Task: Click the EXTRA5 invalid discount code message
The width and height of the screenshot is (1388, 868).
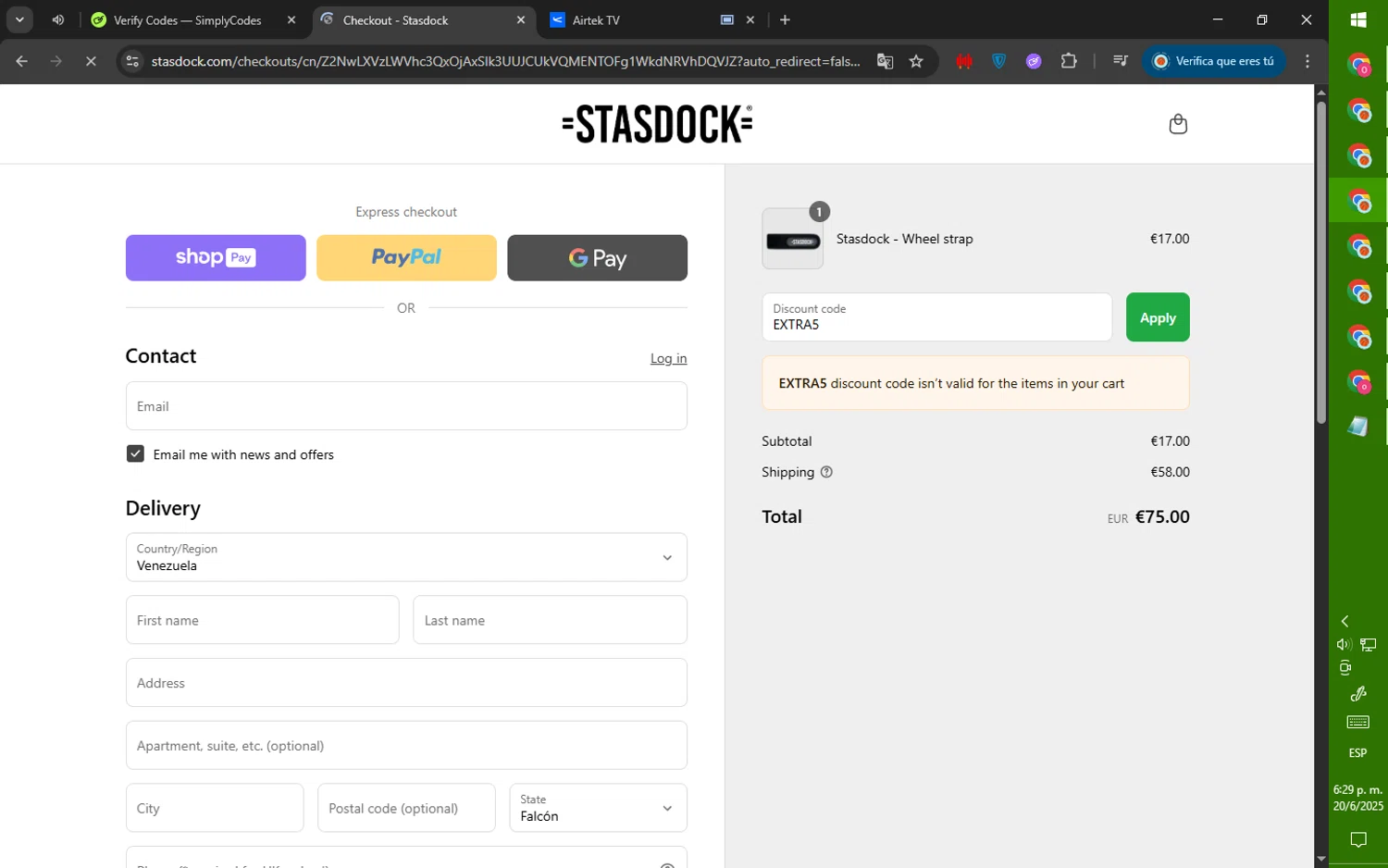Action: tap(975, 383)
